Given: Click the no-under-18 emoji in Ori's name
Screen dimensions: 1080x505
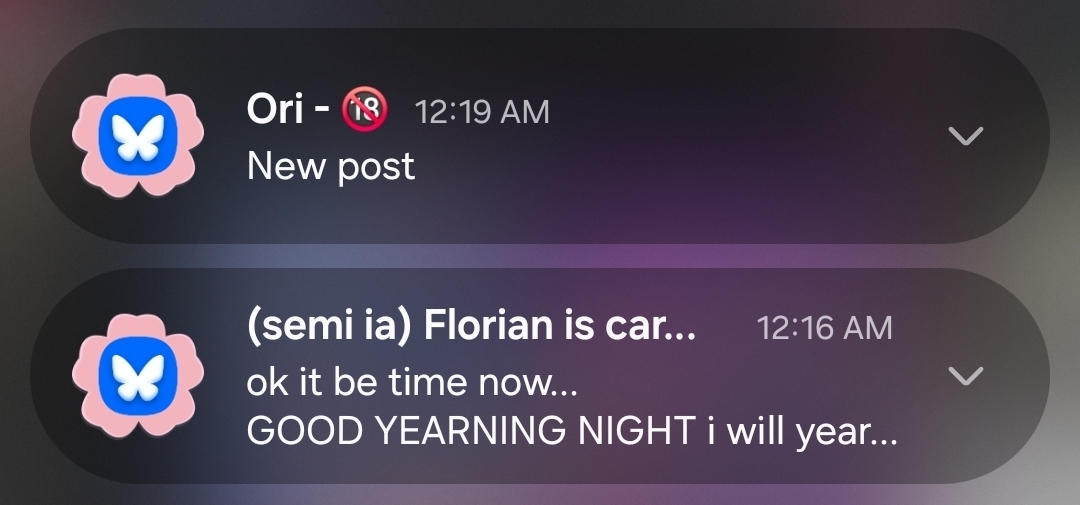Looking at the screenshot, I should [365, 109].
